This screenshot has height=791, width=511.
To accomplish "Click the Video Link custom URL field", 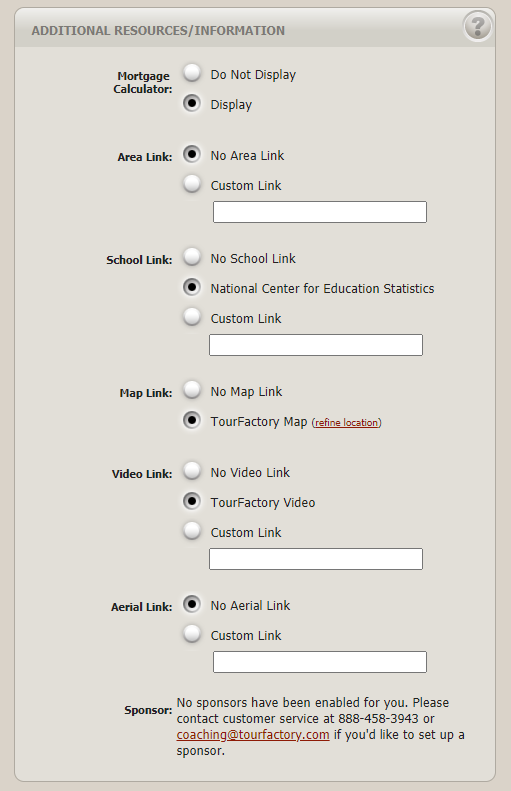I will (316, 559).
